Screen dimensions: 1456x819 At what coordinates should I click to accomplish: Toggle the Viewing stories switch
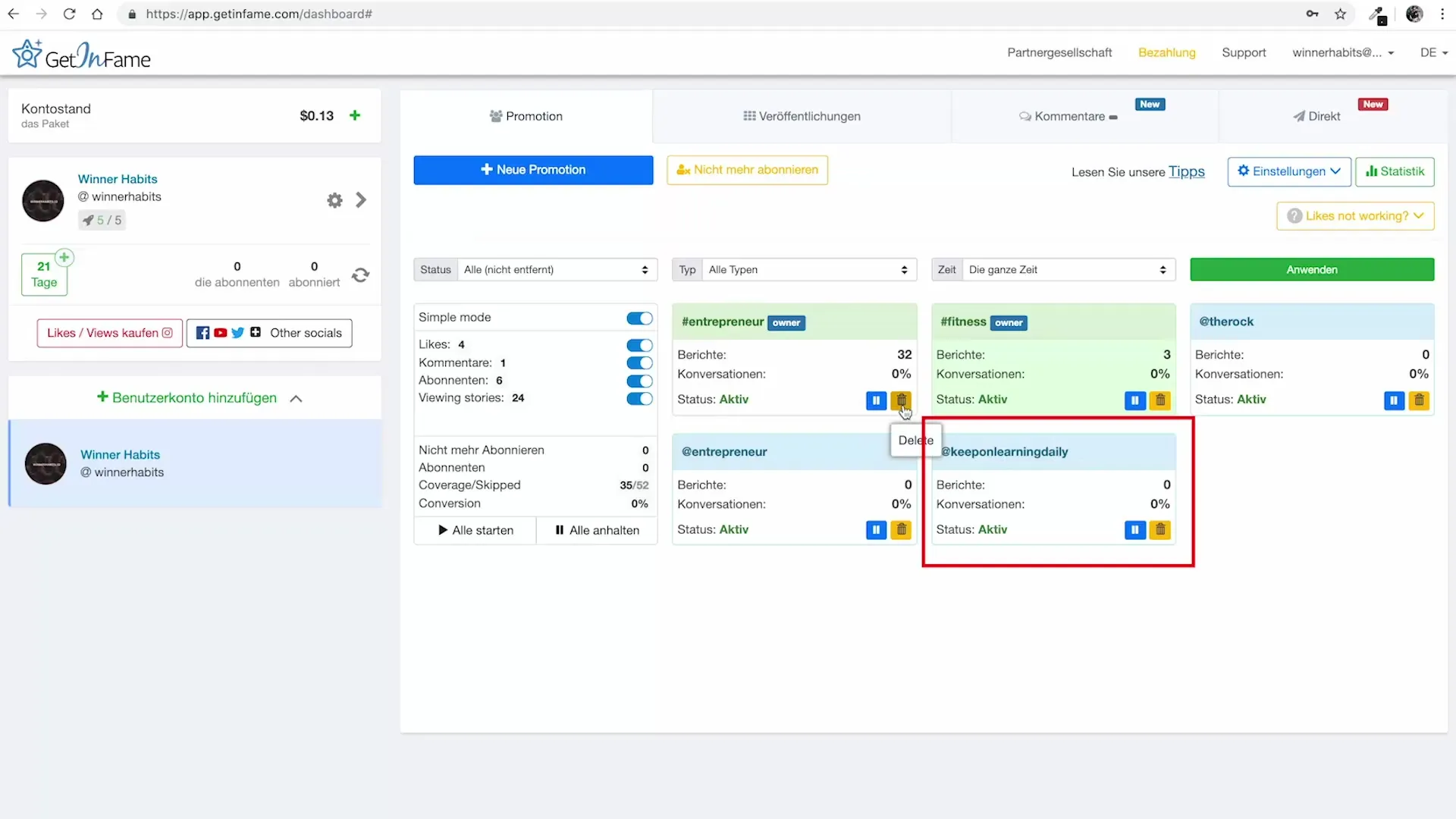click(x=639, y=399)
